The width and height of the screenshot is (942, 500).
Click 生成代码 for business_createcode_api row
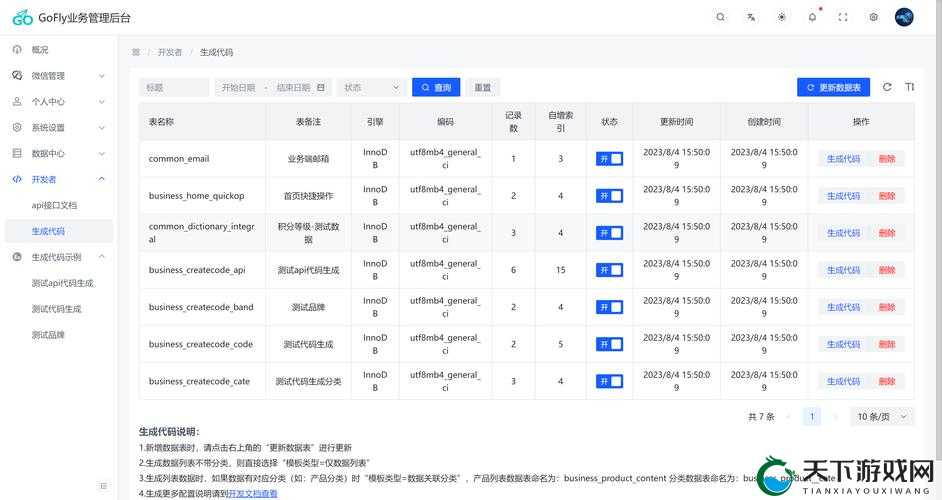(x=843, y=270)
